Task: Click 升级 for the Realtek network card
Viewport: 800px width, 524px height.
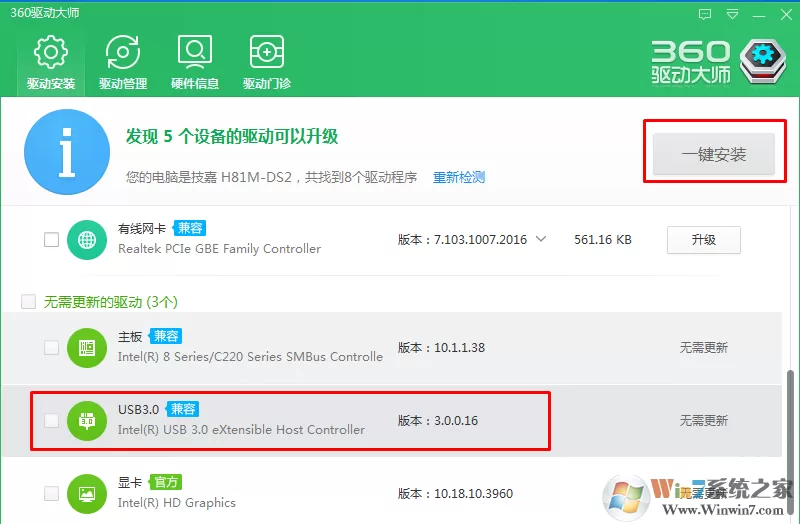Action: (x=704, y=240)
